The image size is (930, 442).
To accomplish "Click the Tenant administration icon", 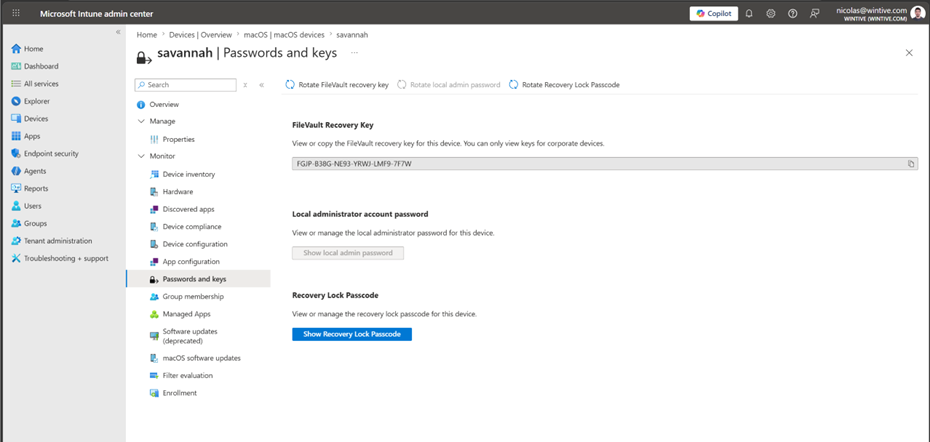I will (16, 241).
